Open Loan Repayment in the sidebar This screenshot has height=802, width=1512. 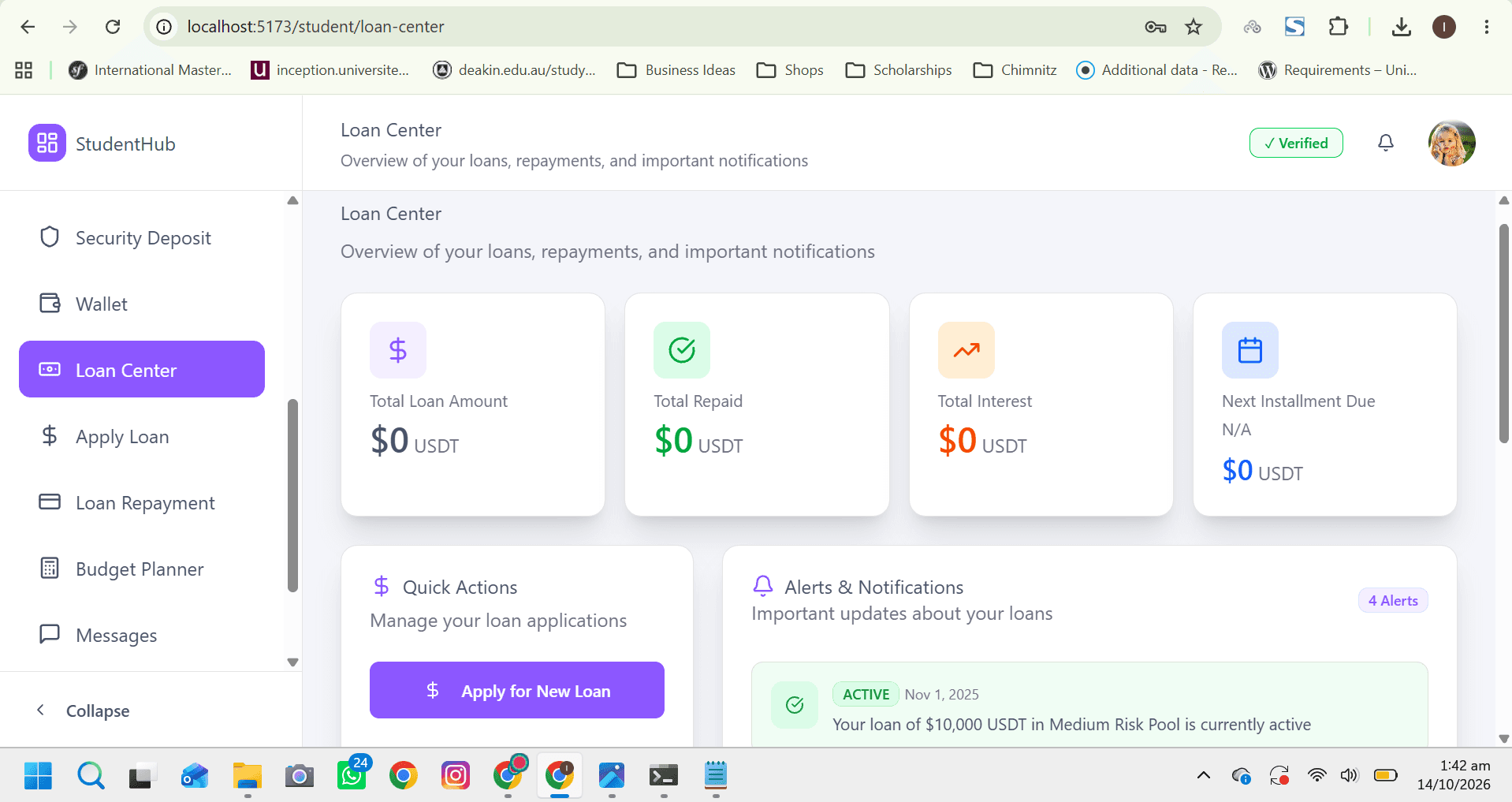click(x=142, y=502)
